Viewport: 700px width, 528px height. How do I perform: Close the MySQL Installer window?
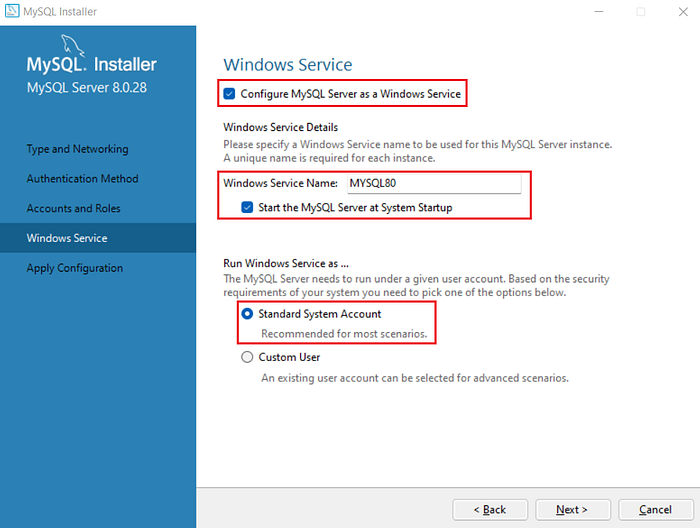point(683,12)
